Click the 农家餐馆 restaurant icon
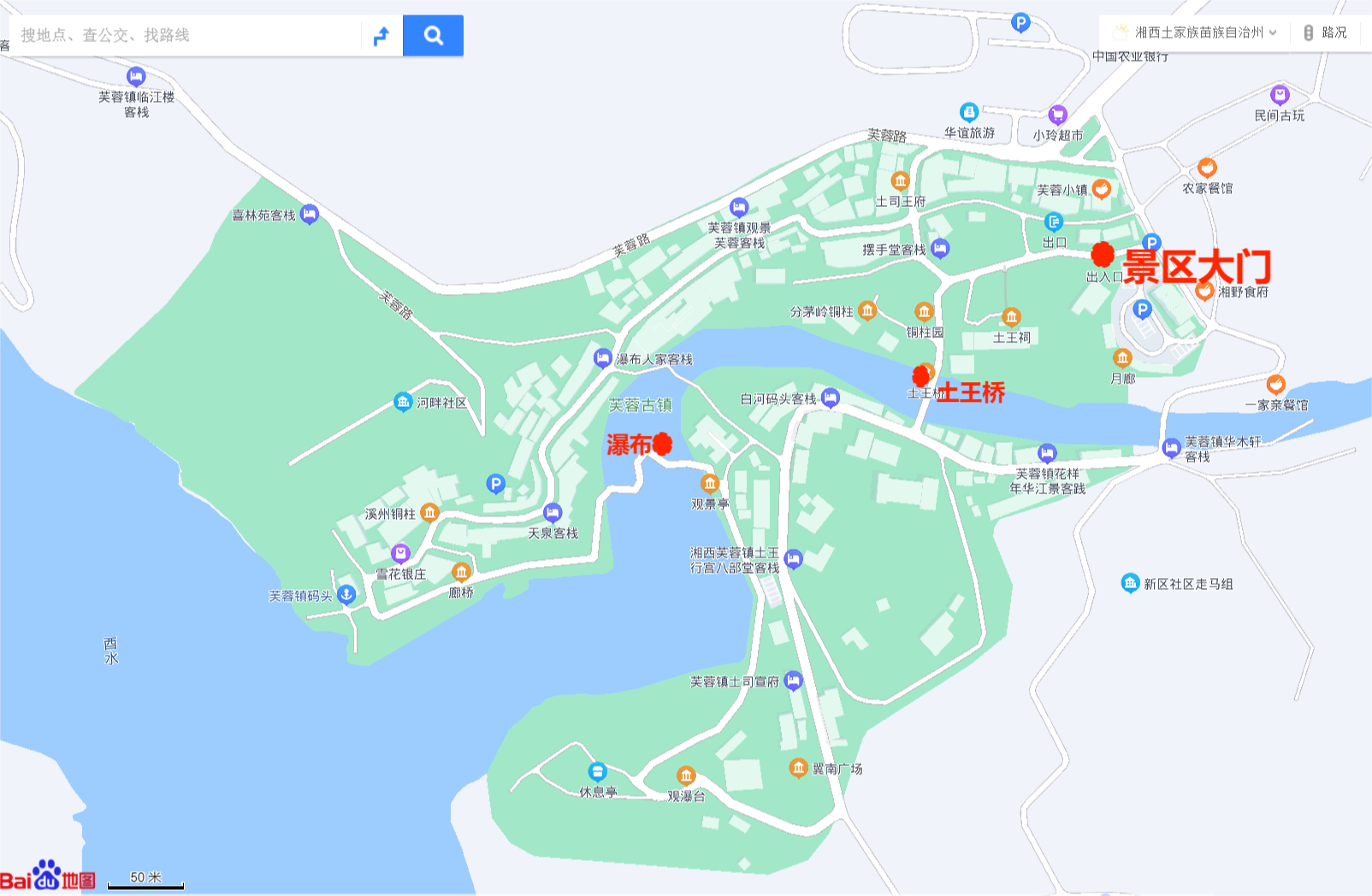Viewport: 1372px width, 896px height. (x=1207, y=168)
